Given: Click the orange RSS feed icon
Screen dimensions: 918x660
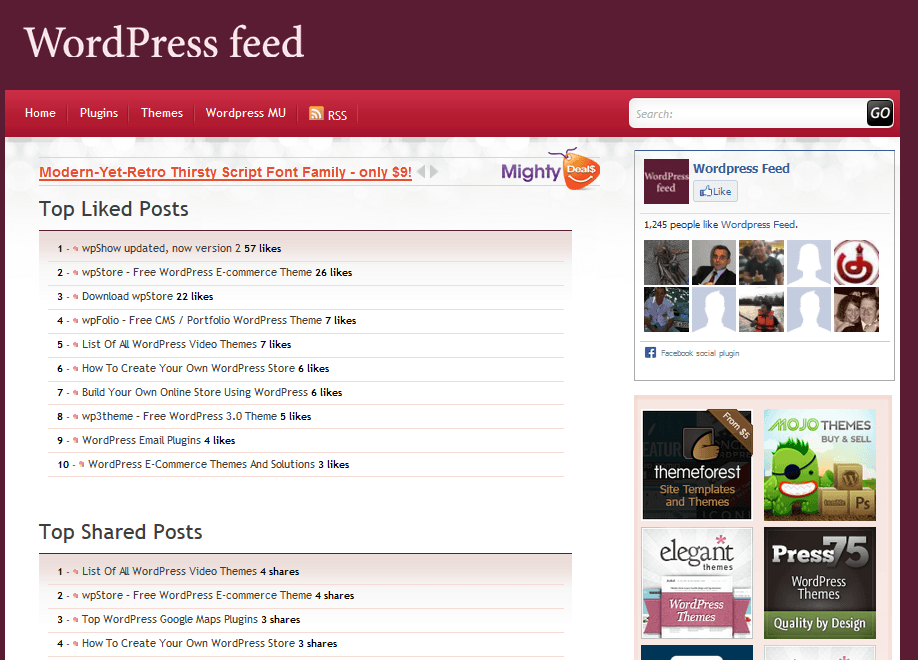Looking at the screenshot, I should 316,114.
